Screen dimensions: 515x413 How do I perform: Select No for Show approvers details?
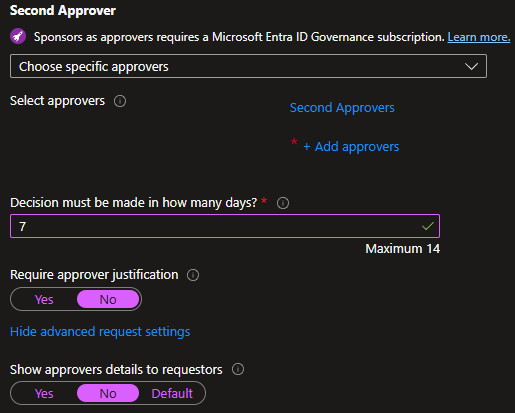[108, 393]
